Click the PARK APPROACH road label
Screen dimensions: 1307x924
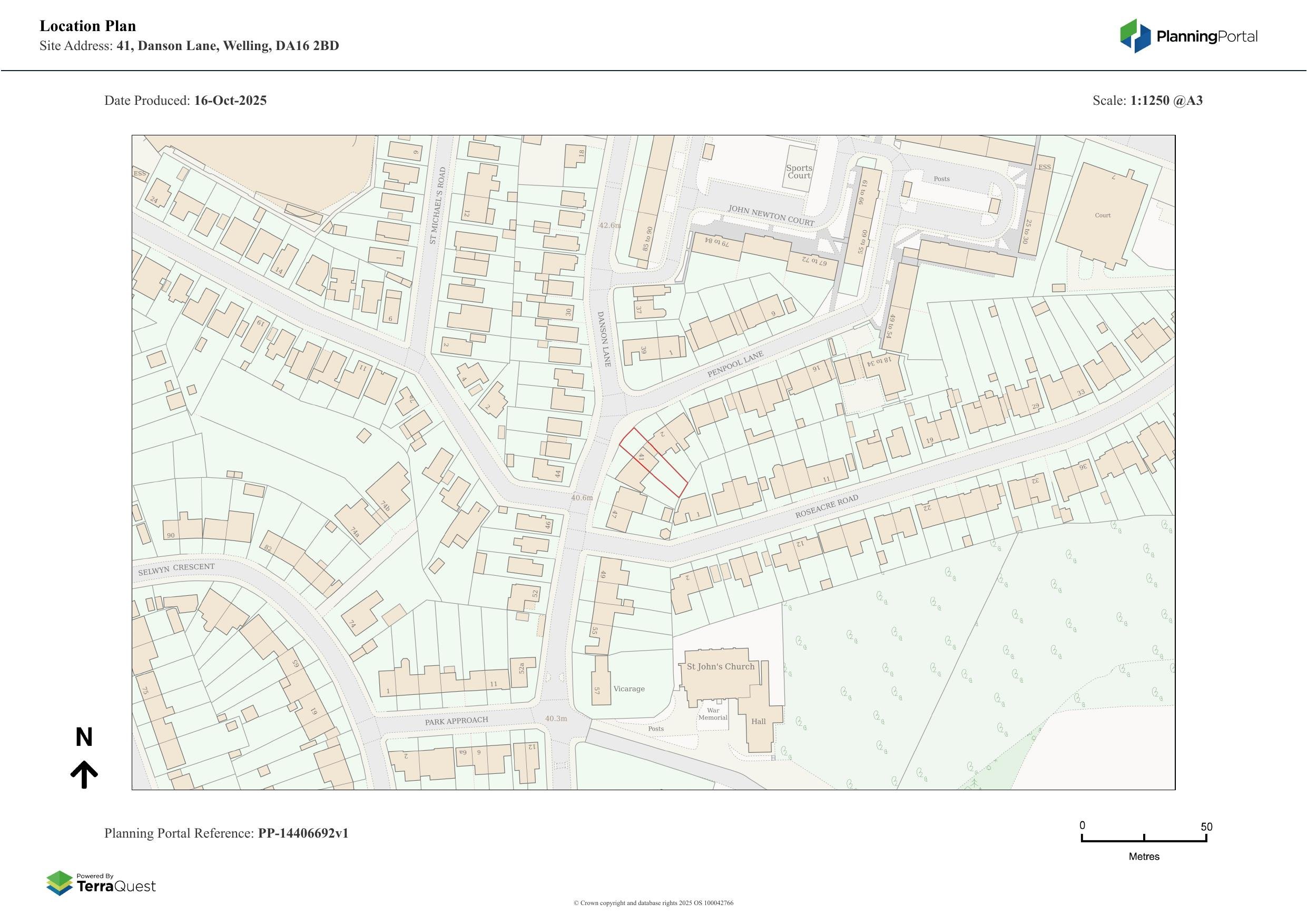click(456, 721)
